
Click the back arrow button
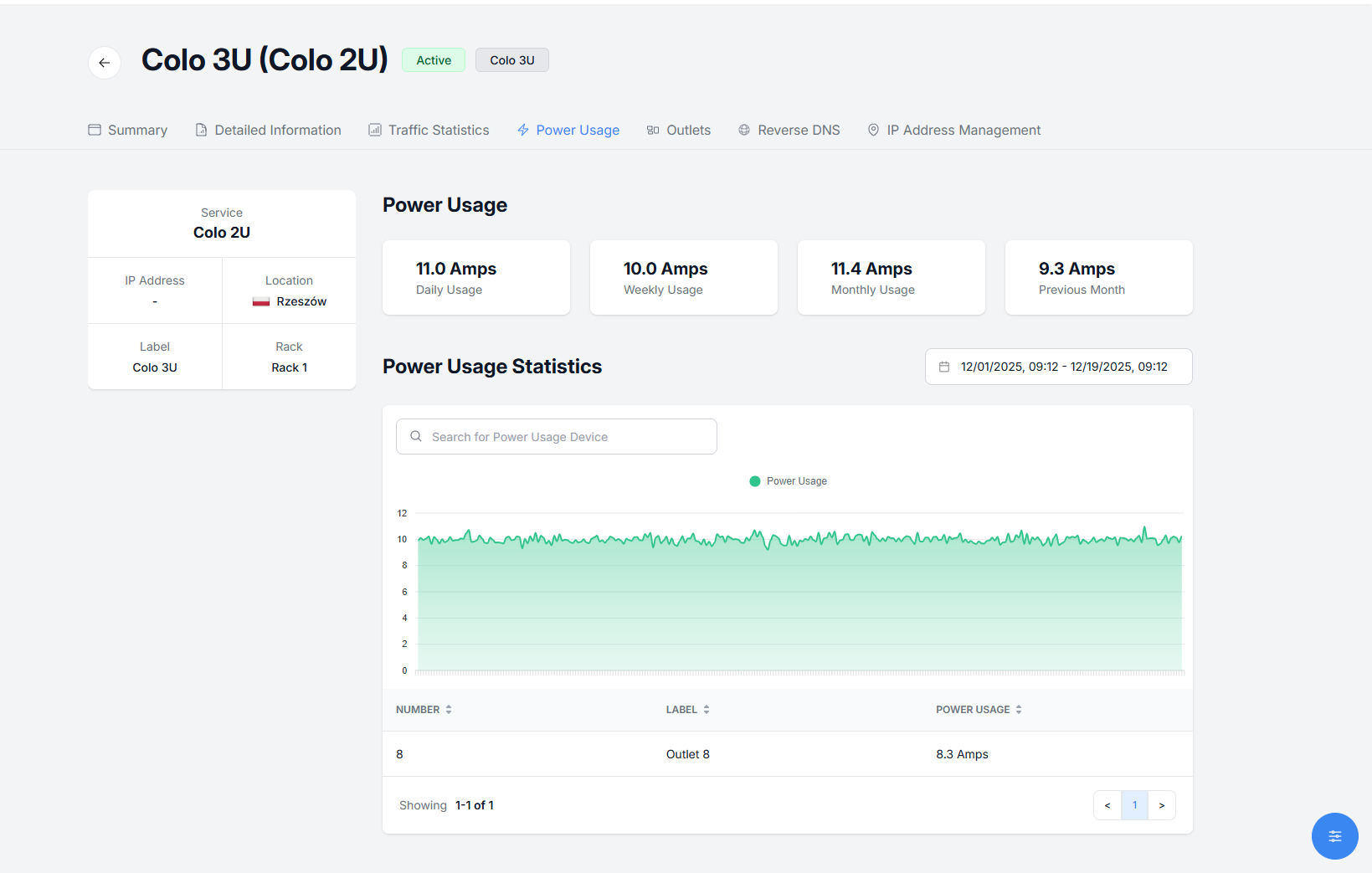(105, 63)
